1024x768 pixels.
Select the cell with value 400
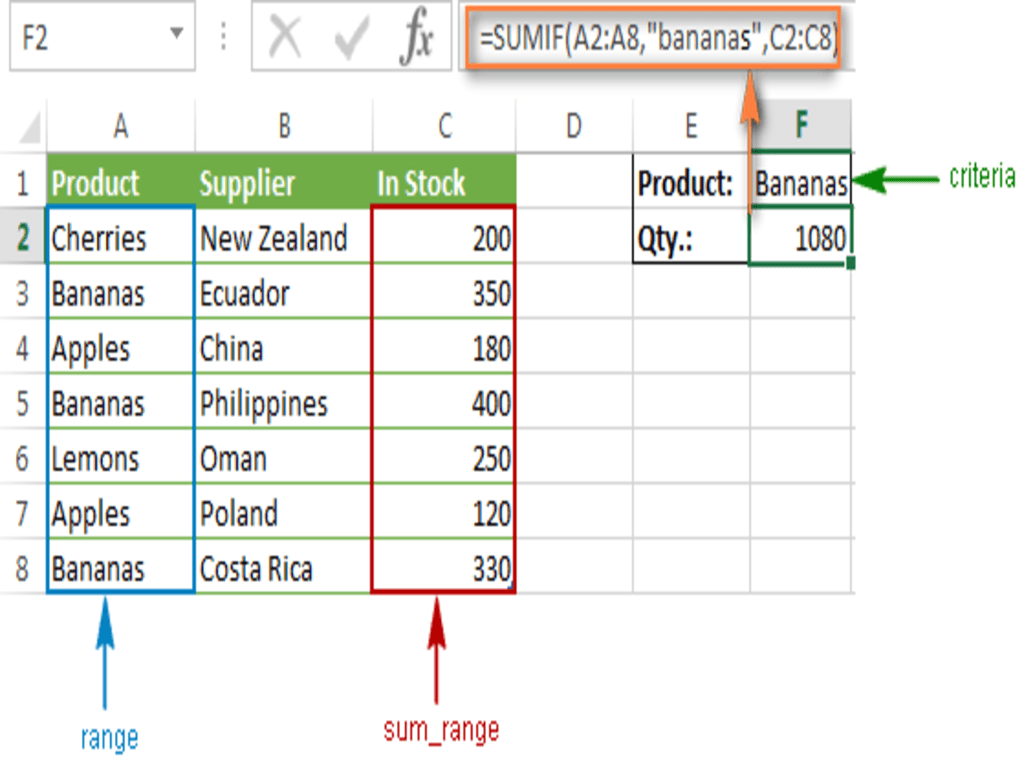pyautogui.click(x=444, y=404)
